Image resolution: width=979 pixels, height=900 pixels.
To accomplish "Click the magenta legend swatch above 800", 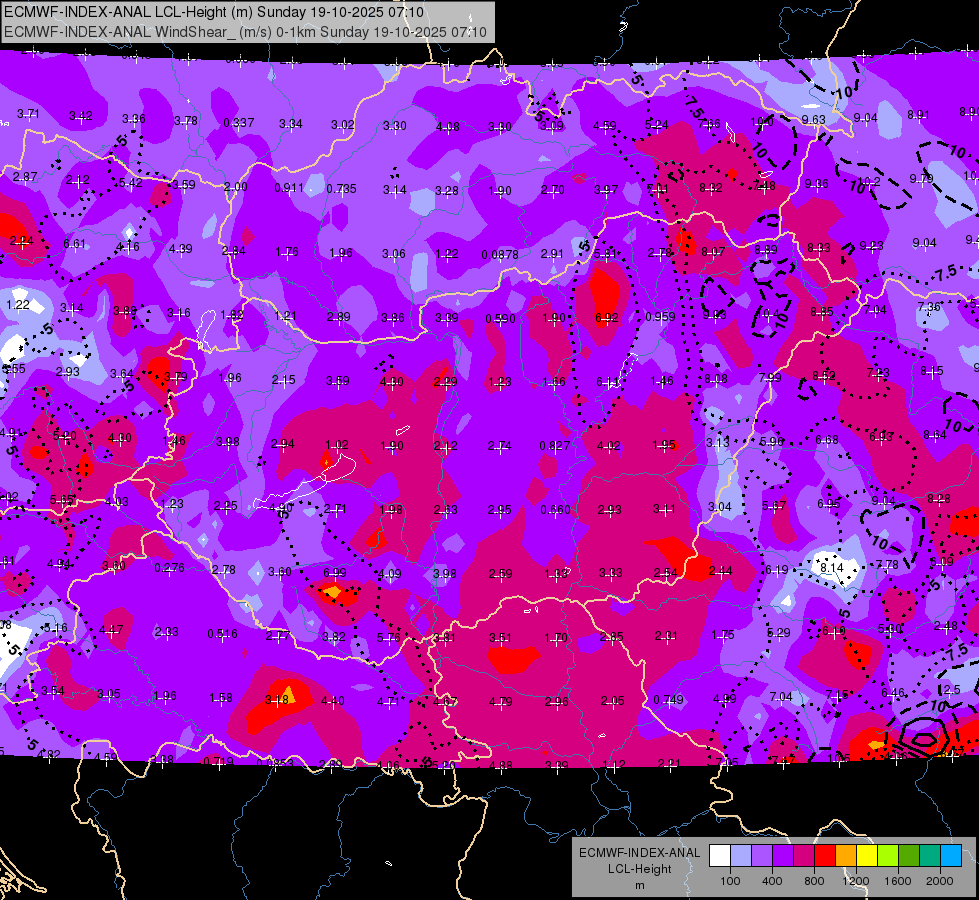I will (804, 856).
